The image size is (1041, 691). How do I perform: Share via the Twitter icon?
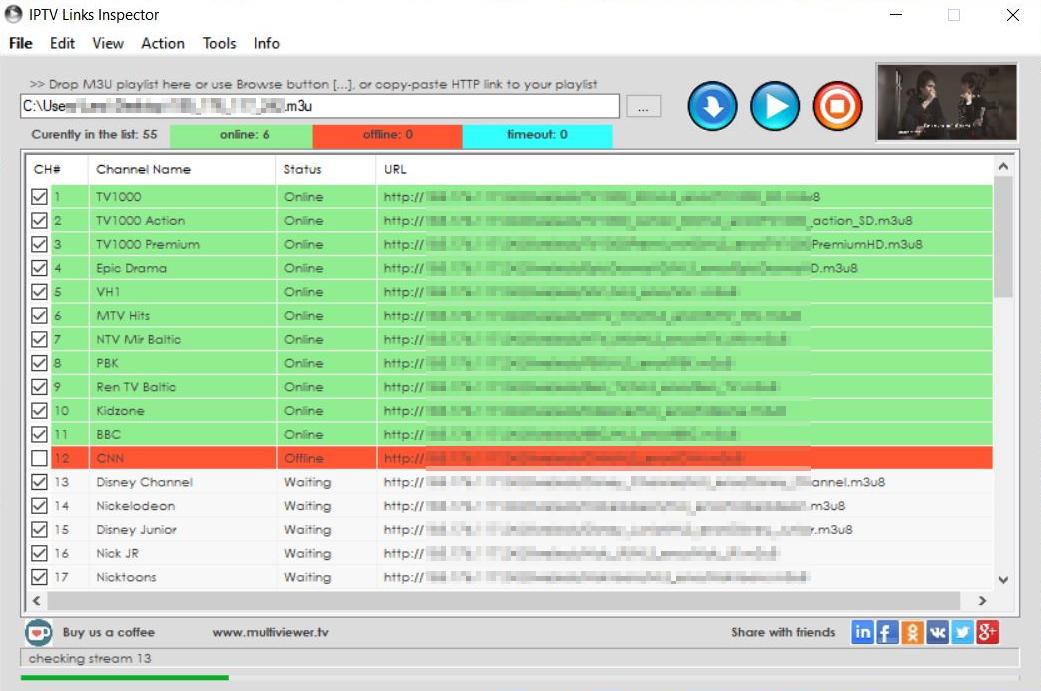point(962,632)
